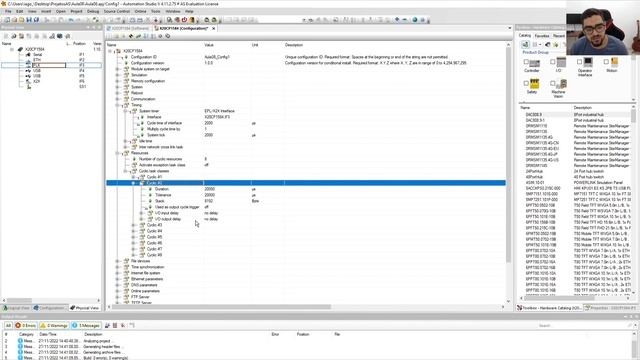Collapse the Cyclic #2 node
640x360 pixels.
coord(133,183)
